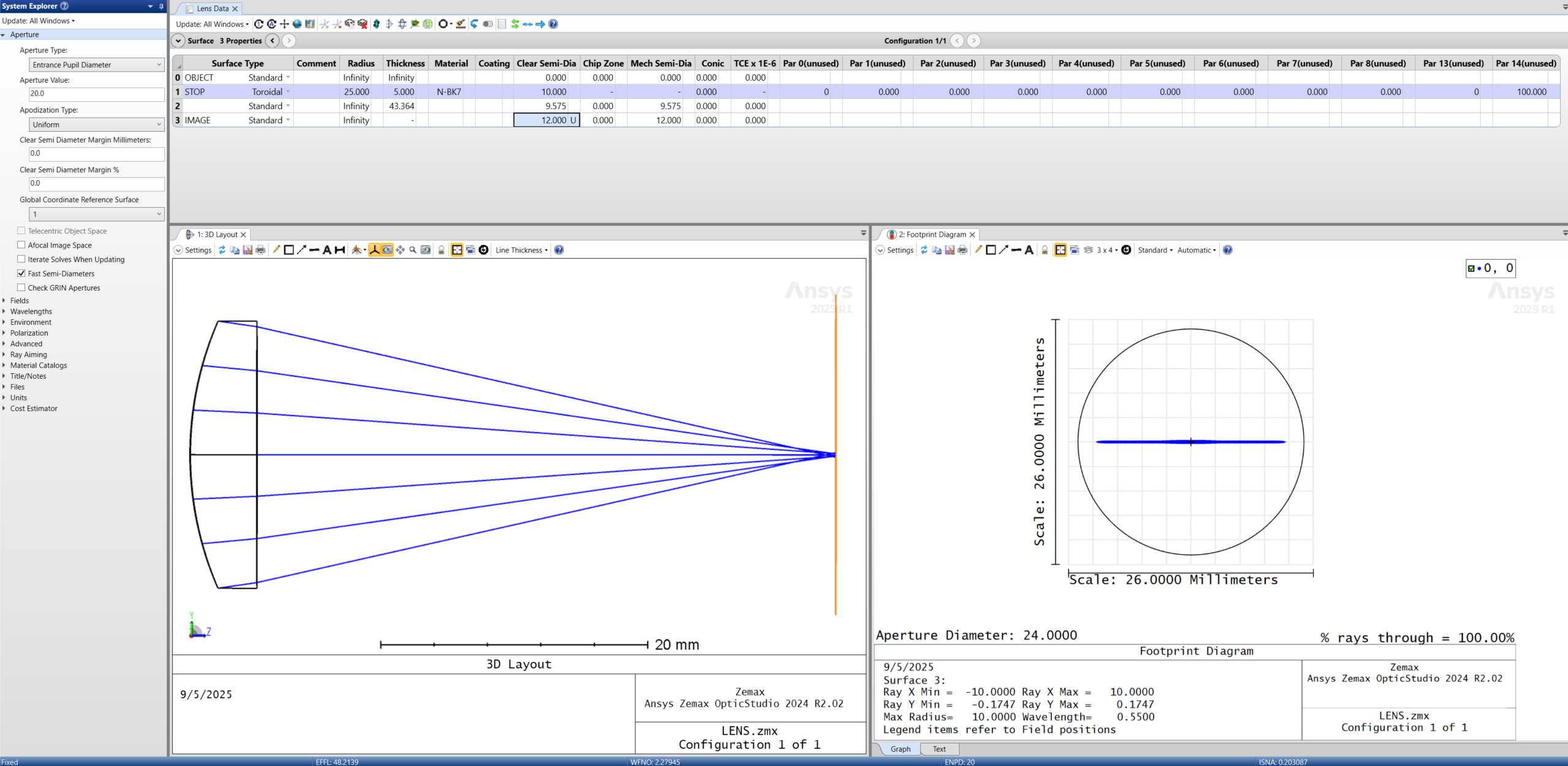Image resolution: width=1568 pixels, height=766 pixels.
Task: Click the lock icon in the Footprint Diagram toolbar
Action: (x=1046, y=250)
